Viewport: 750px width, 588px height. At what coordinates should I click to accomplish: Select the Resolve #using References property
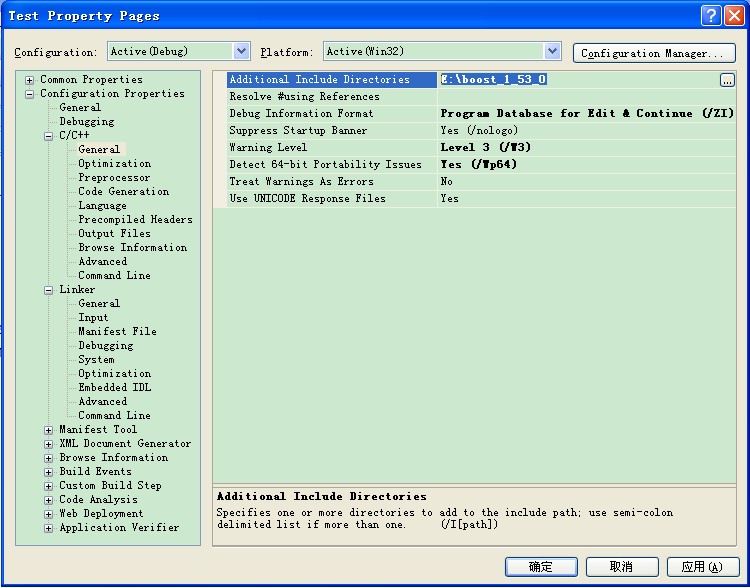(332, 97)
